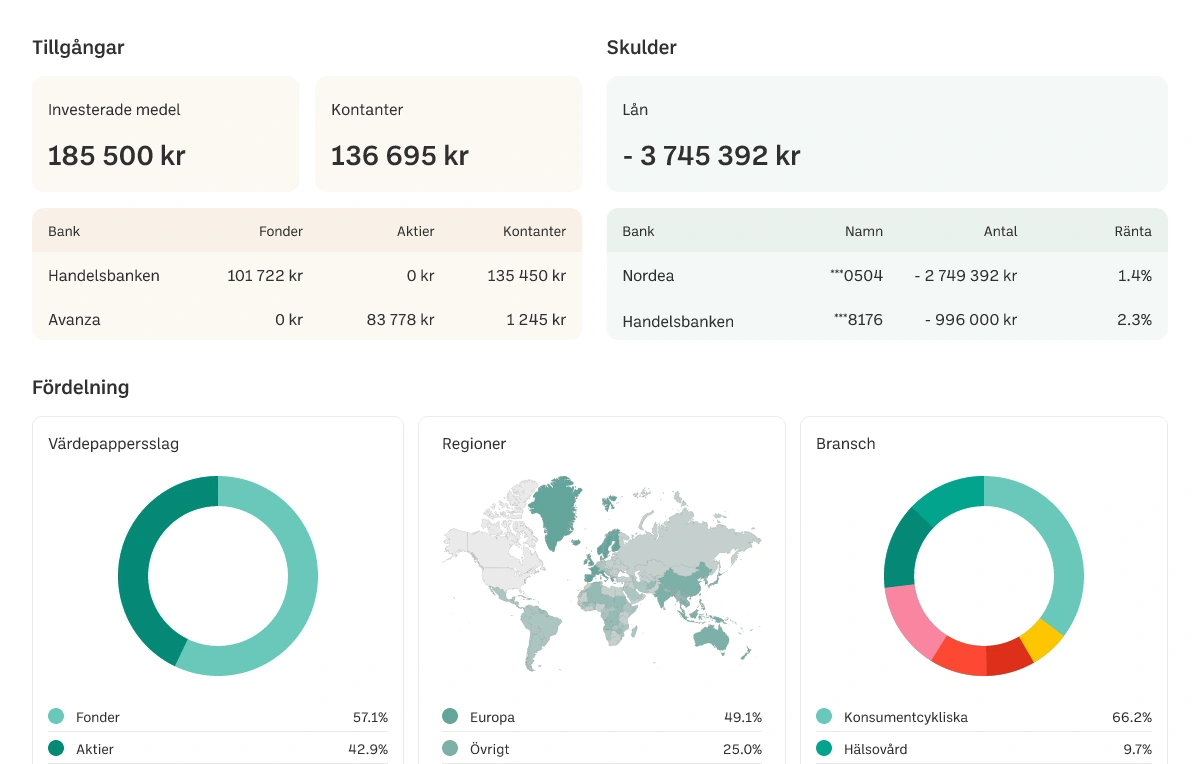Click the Europa legend color dot
The height and width of the screenshot is (764, 1200).
coord(450,717)
